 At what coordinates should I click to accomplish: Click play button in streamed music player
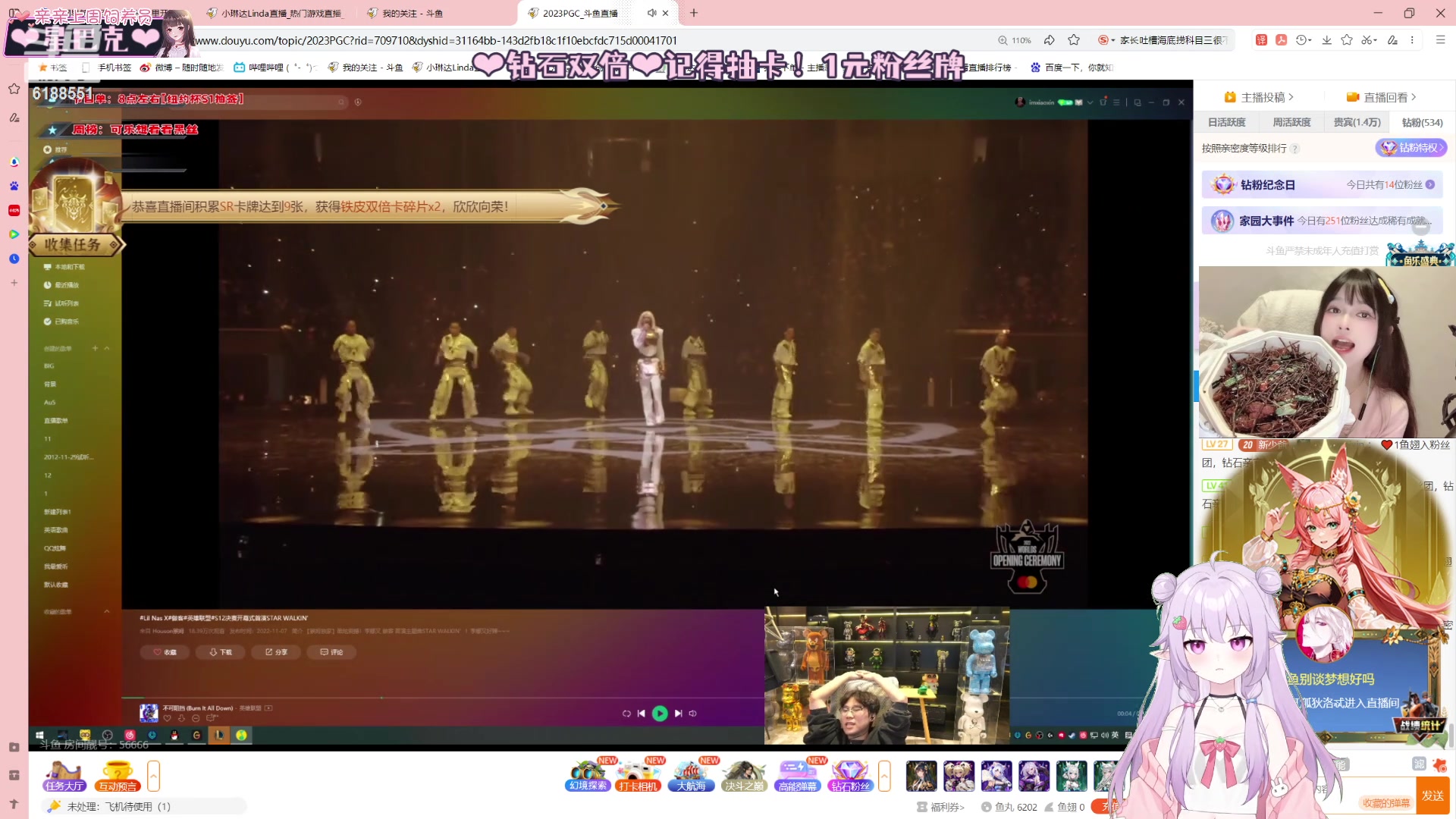(660, 714)
